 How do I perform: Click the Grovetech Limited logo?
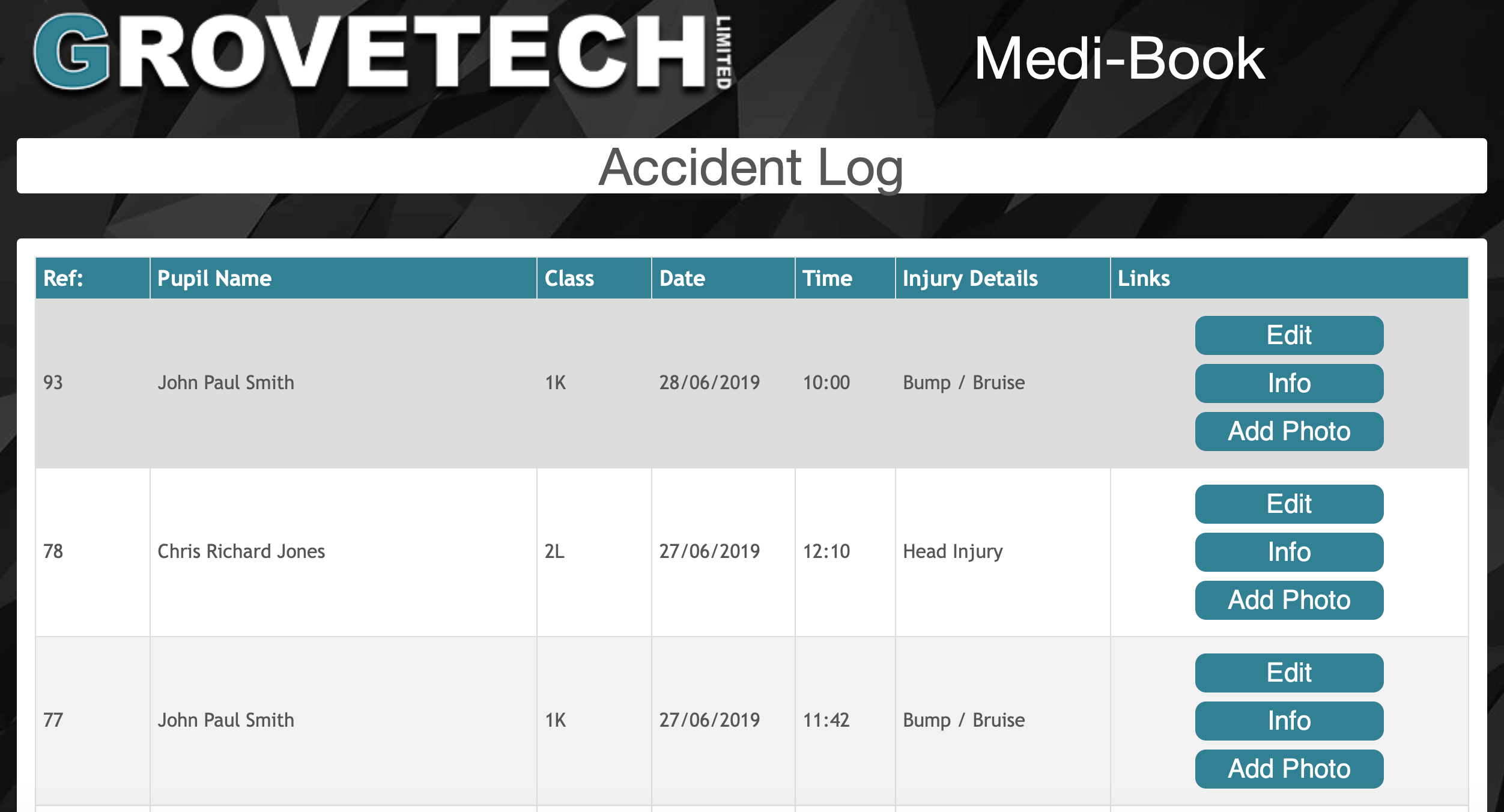(x=383, y=52)
